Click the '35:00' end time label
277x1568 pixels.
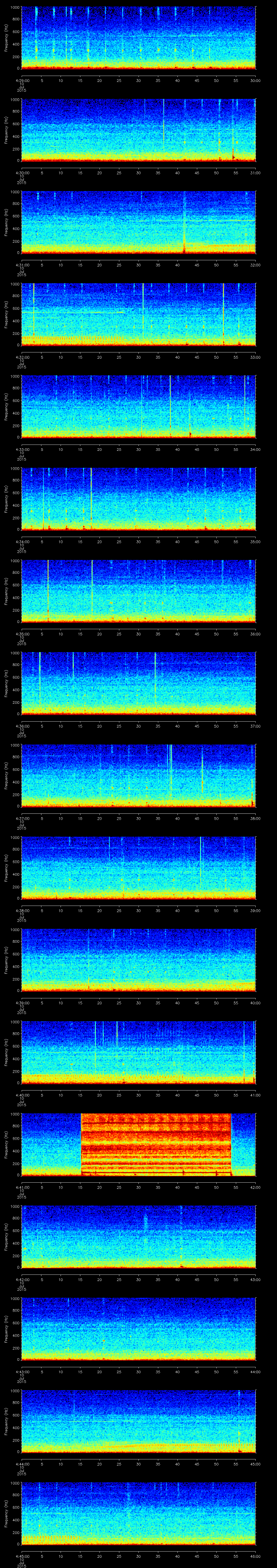[255, 542]
